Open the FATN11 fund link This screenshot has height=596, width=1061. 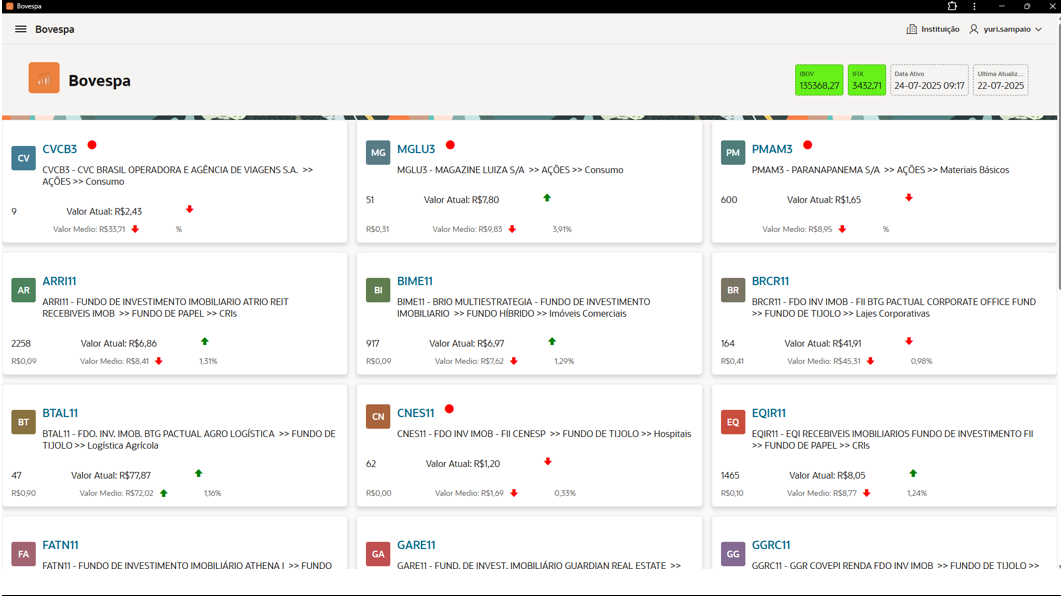click(x=60, y=545)
